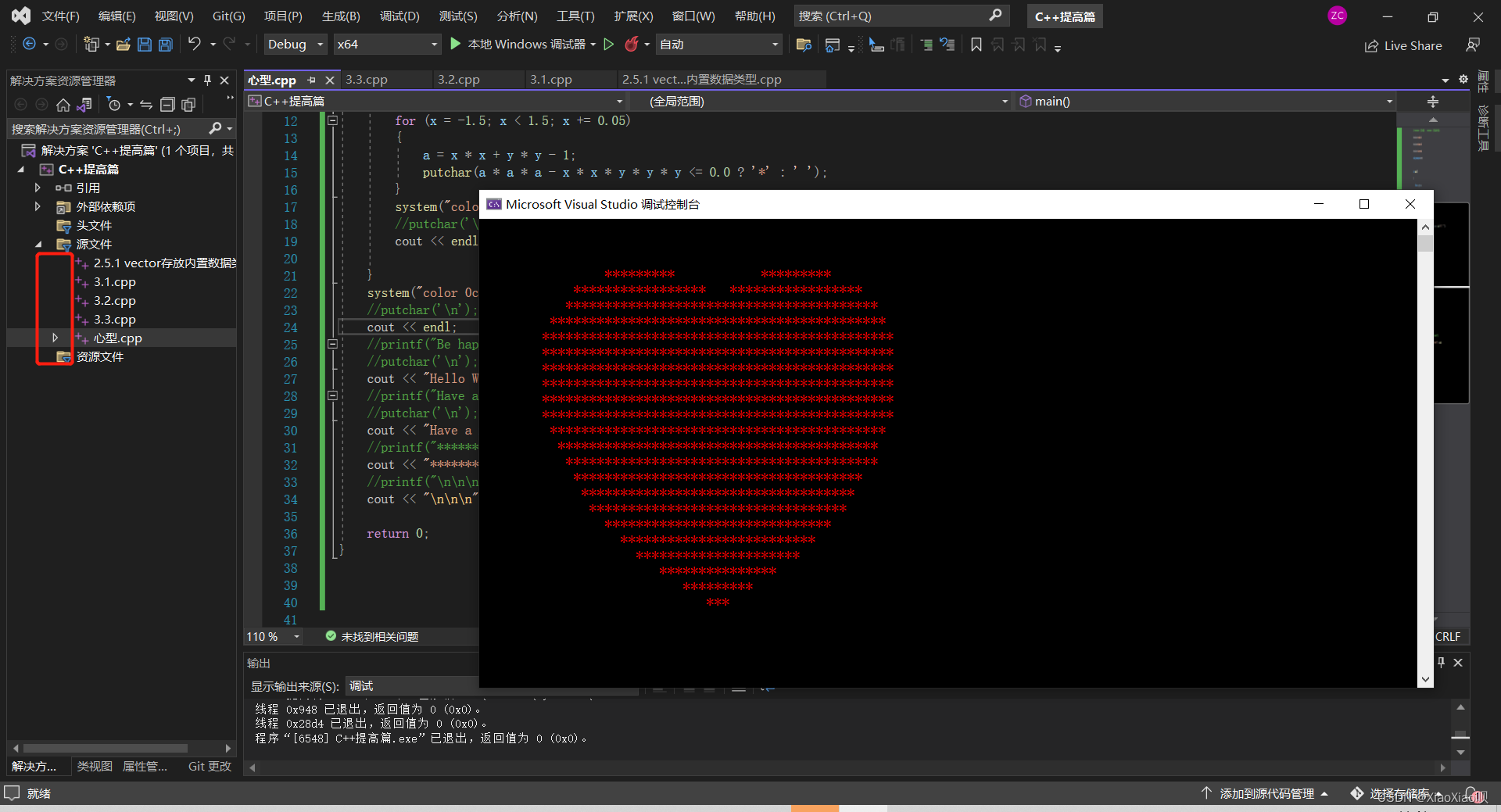
Task: Unpin the 心型.cpp editor tab
Action: coord(311,80)
